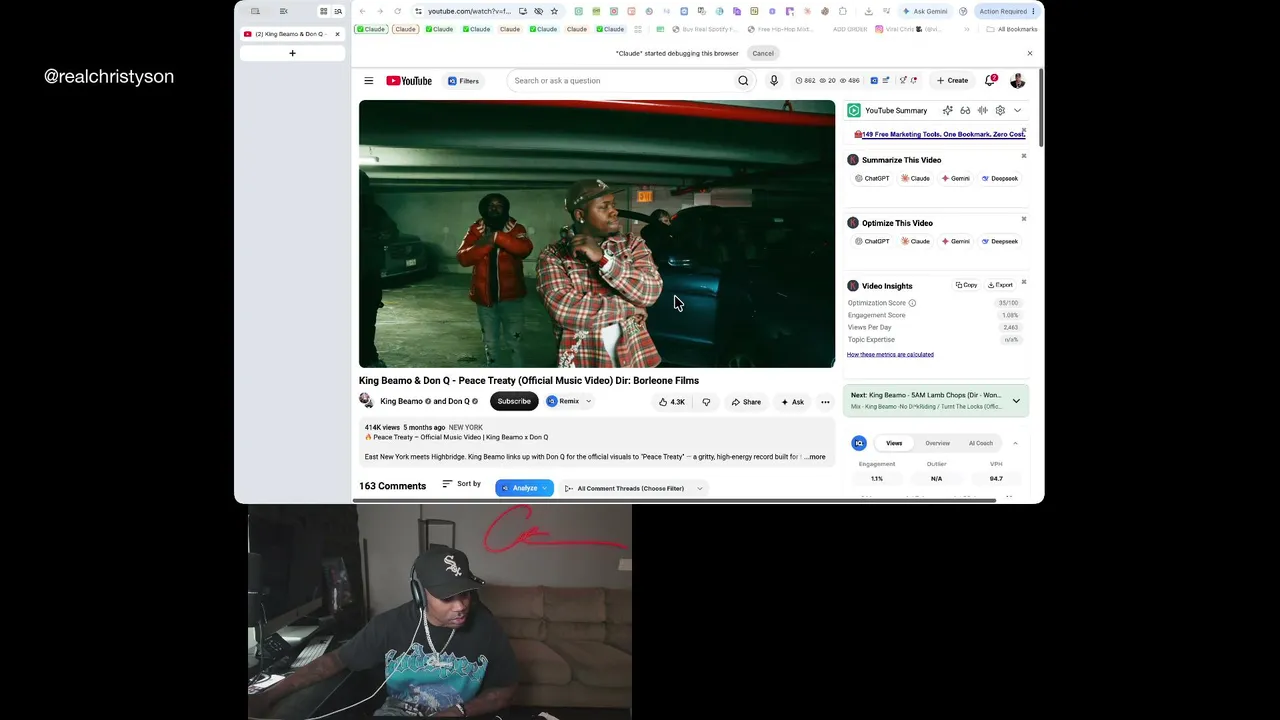Viewport: 1280px width, 720px height.
Task: Summarize this video with Gemini
Action: 956,178
